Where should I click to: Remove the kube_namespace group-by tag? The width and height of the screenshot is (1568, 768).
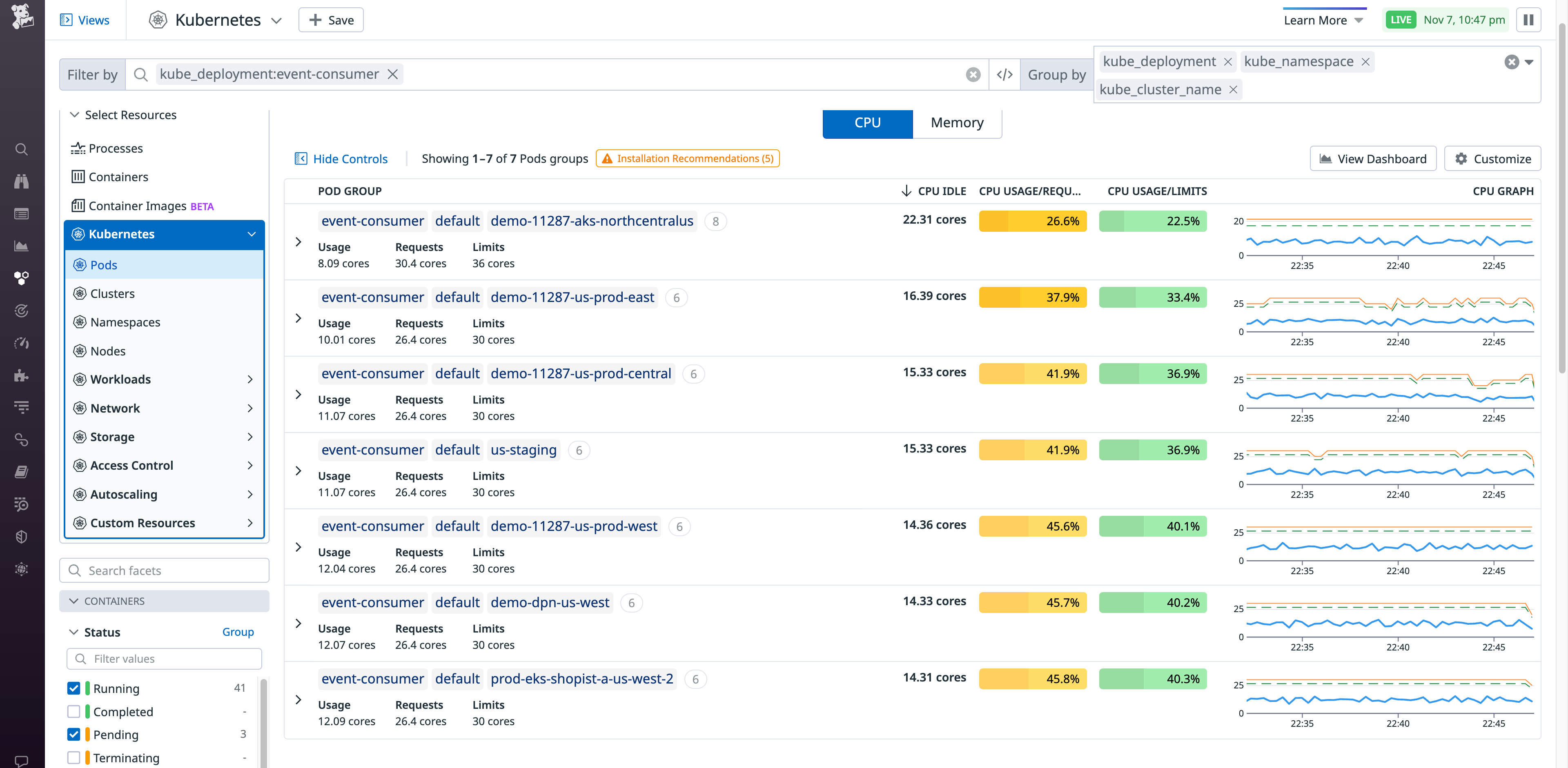pos(1365,62)
